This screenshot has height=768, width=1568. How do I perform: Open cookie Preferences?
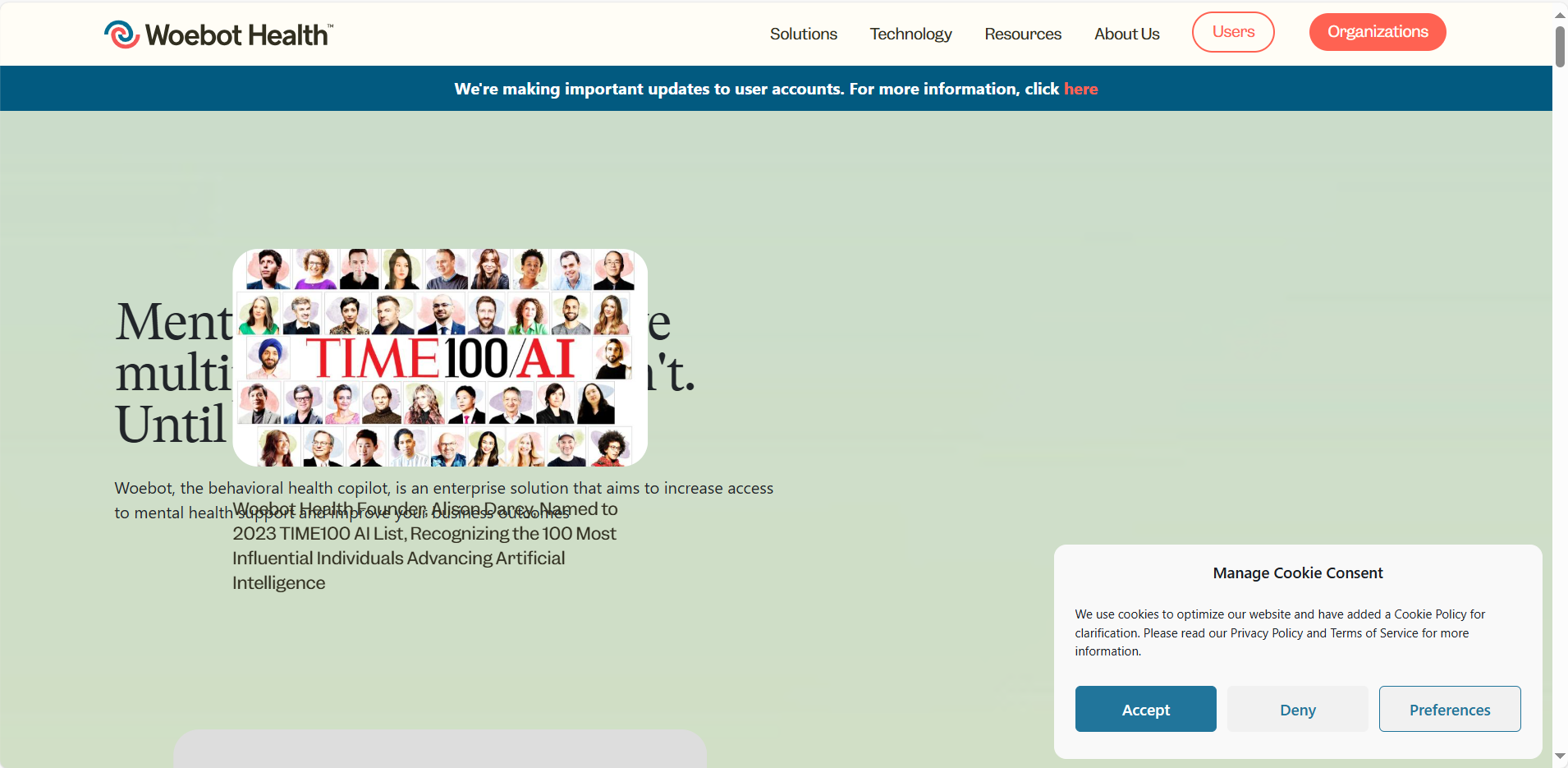(1449, 709)
